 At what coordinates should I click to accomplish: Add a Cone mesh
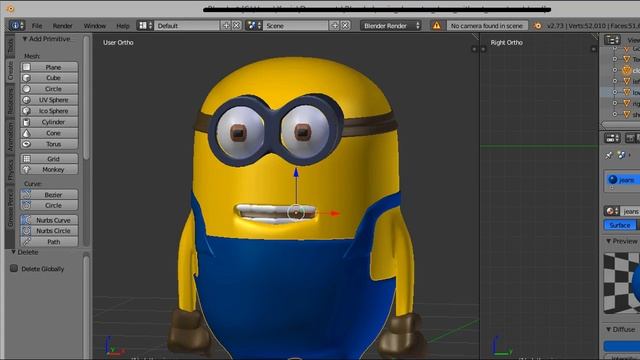[49, 133]
